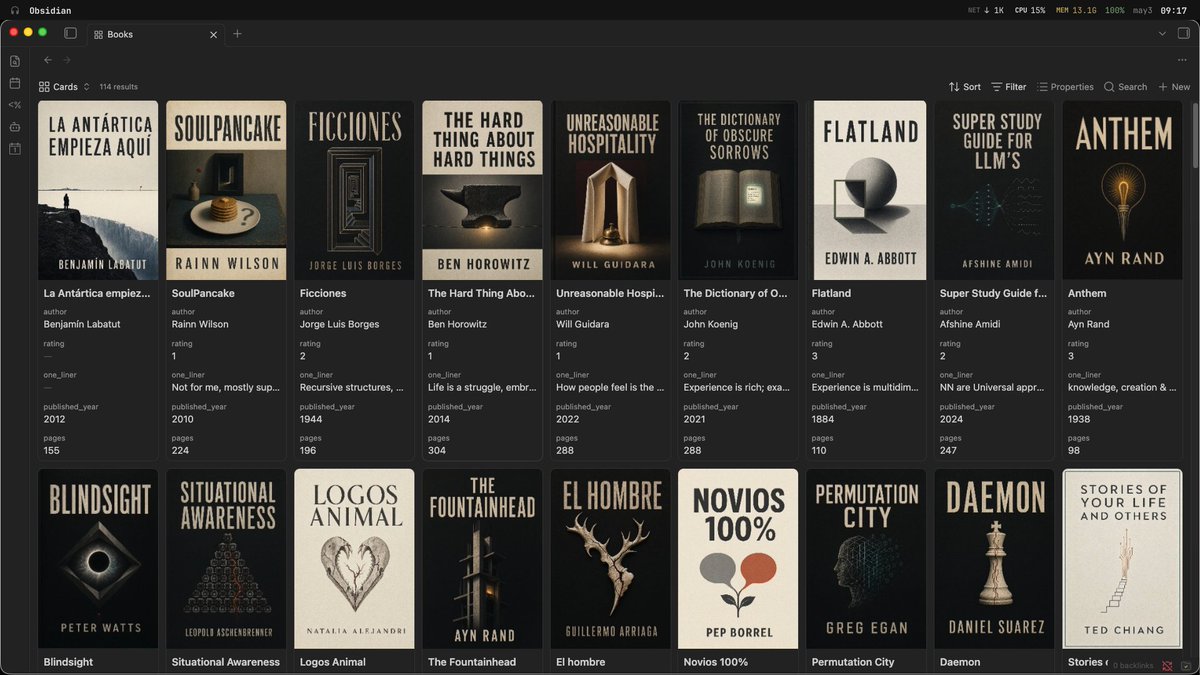
Task: Click the red sync status icon
Action: coord(1167,665)
